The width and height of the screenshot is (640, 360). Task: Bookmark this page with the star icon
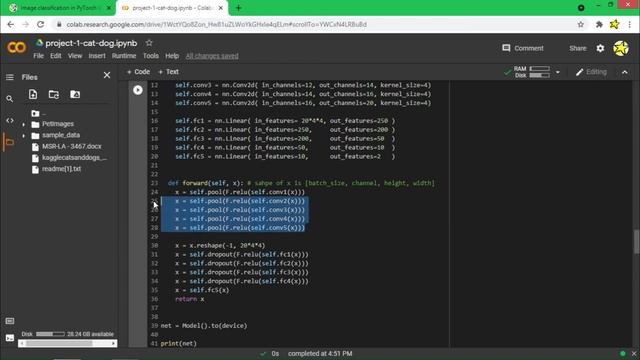pos(580,24)
